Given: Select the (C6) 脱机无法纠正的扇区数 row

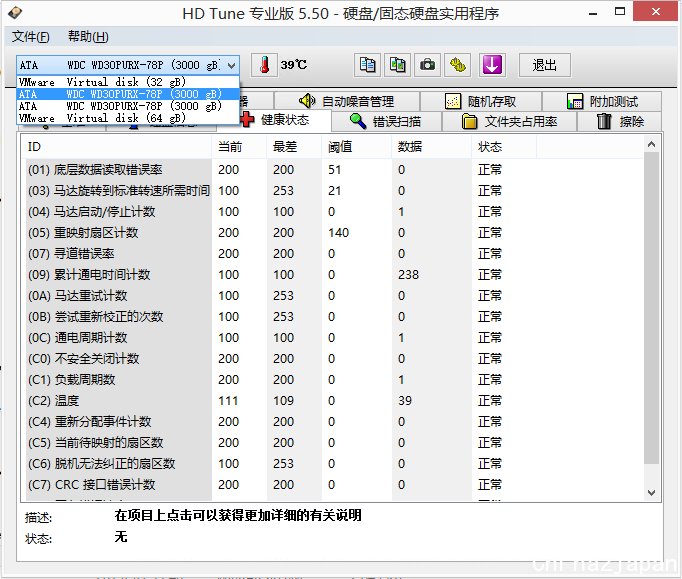Looking at the screenshot, I should click(x=333, y=464).
